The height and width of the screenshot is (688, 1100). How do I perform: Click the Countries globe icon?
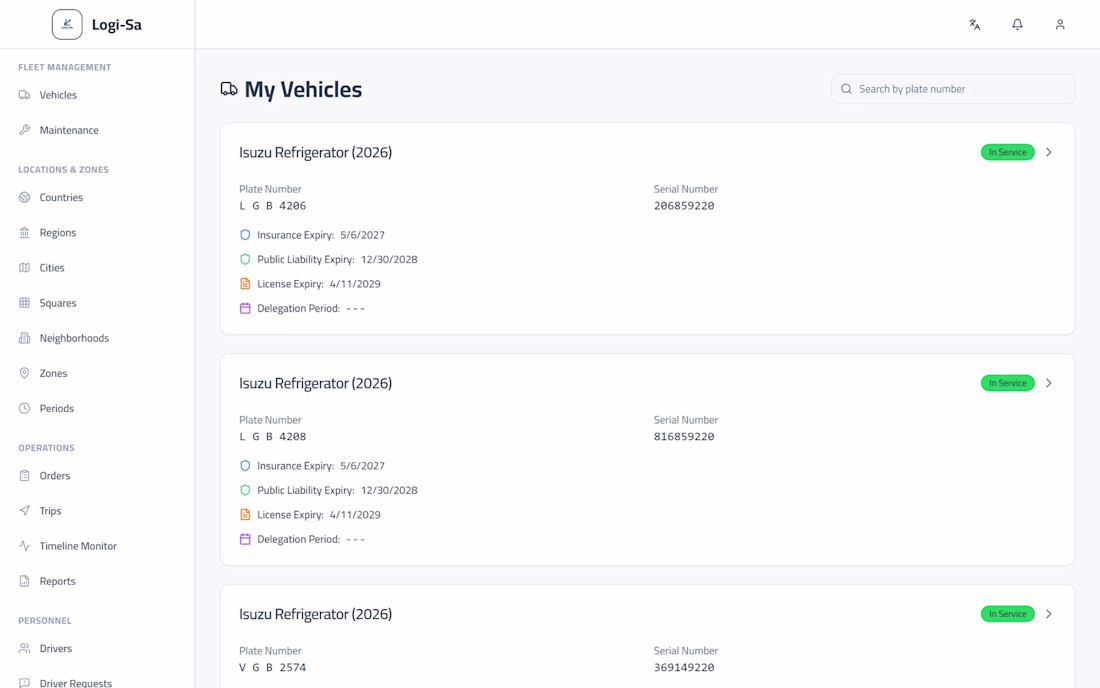click(25, 197)
